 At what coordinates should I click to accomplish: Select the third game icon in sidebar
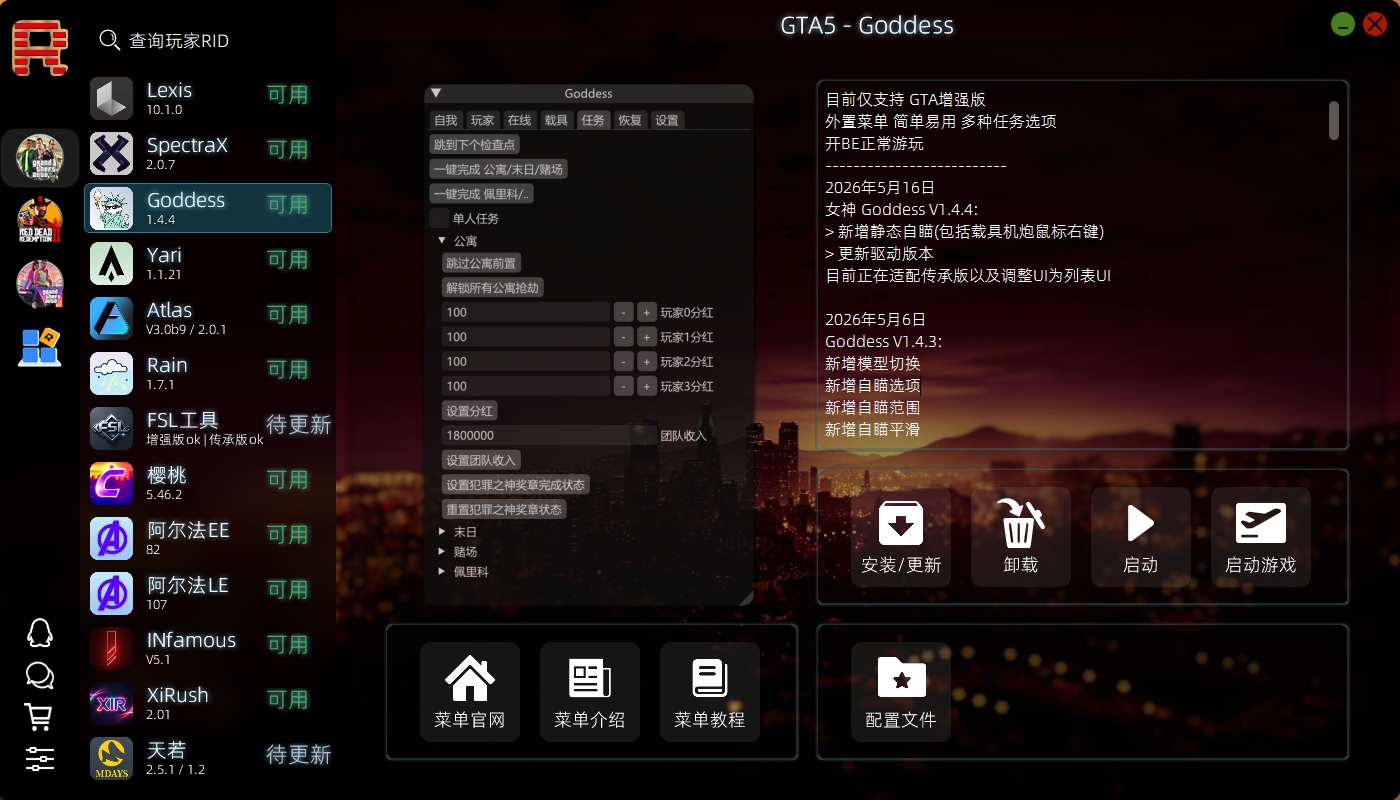coord(40,284)
